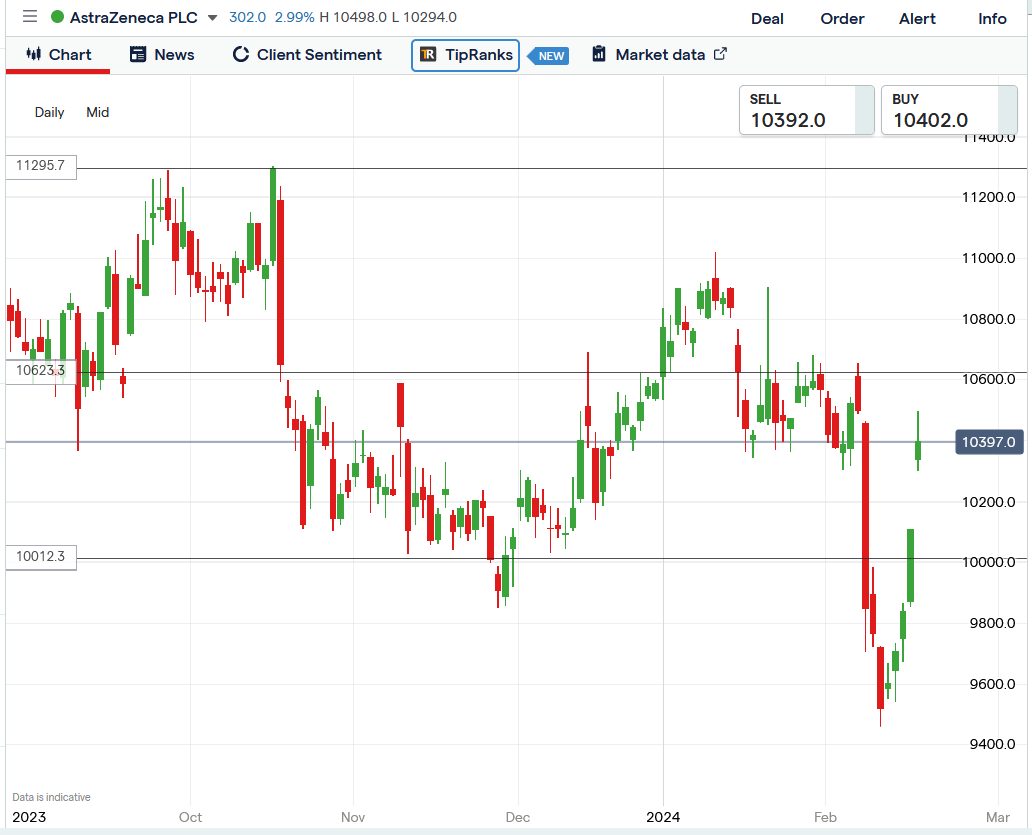Click the 9800.0 price axis label
Screen dimensions: 1032x835
pos(992,623)
